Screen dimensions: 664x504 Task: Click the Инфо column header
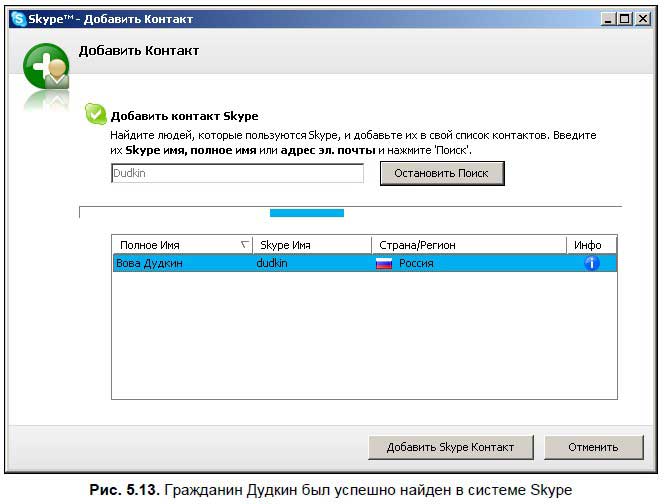pyautogui.click(x=590, y=245)
